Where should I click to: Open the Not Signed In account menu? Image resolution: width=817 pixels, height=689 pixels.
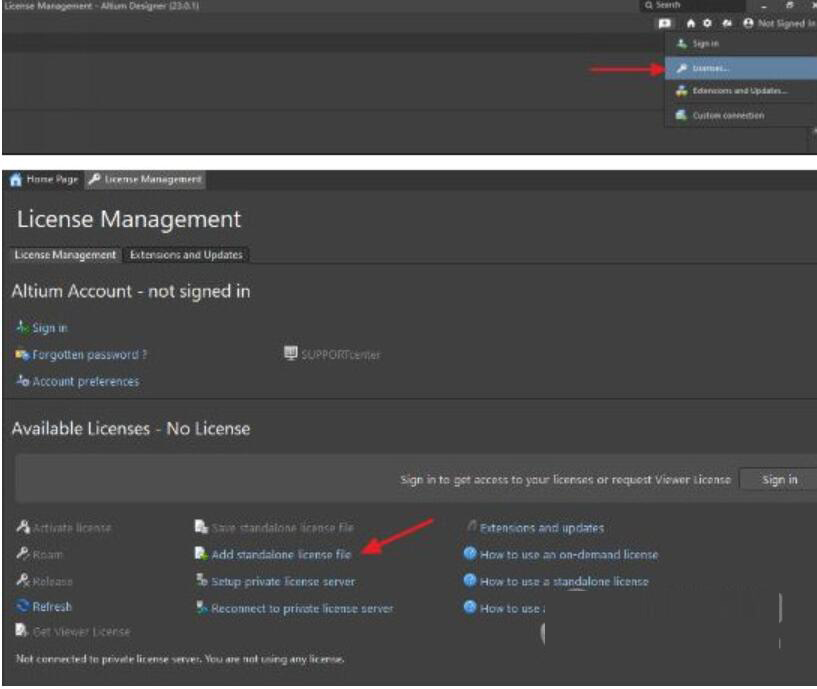[x=779, y=23]
